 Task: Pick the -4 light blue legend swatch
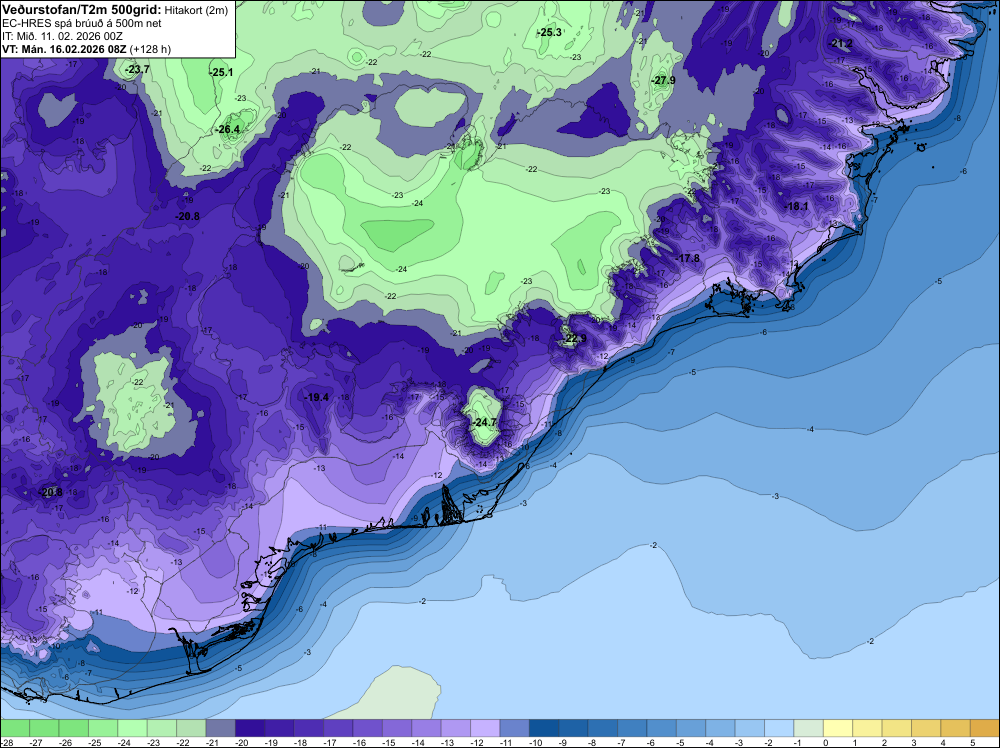pos(719,728)
